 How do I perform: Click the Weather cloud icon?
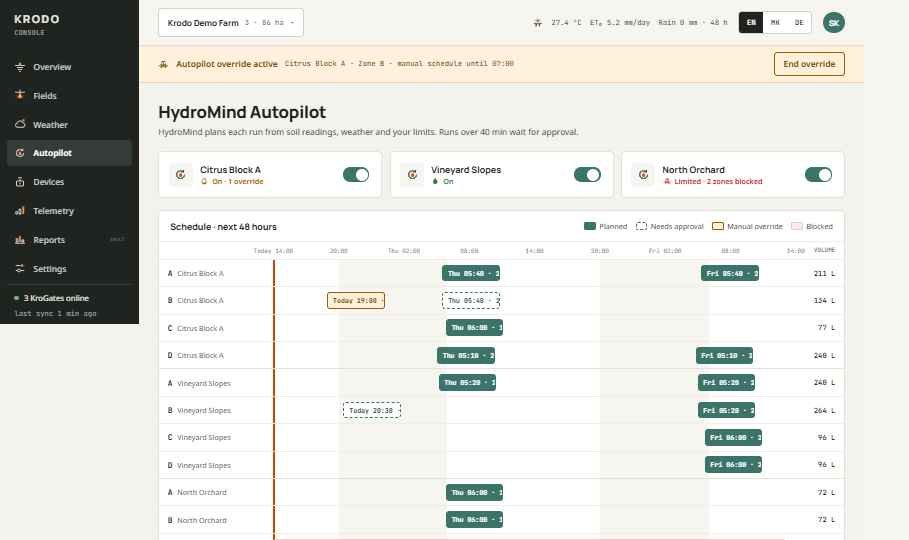tap(20, 124)
